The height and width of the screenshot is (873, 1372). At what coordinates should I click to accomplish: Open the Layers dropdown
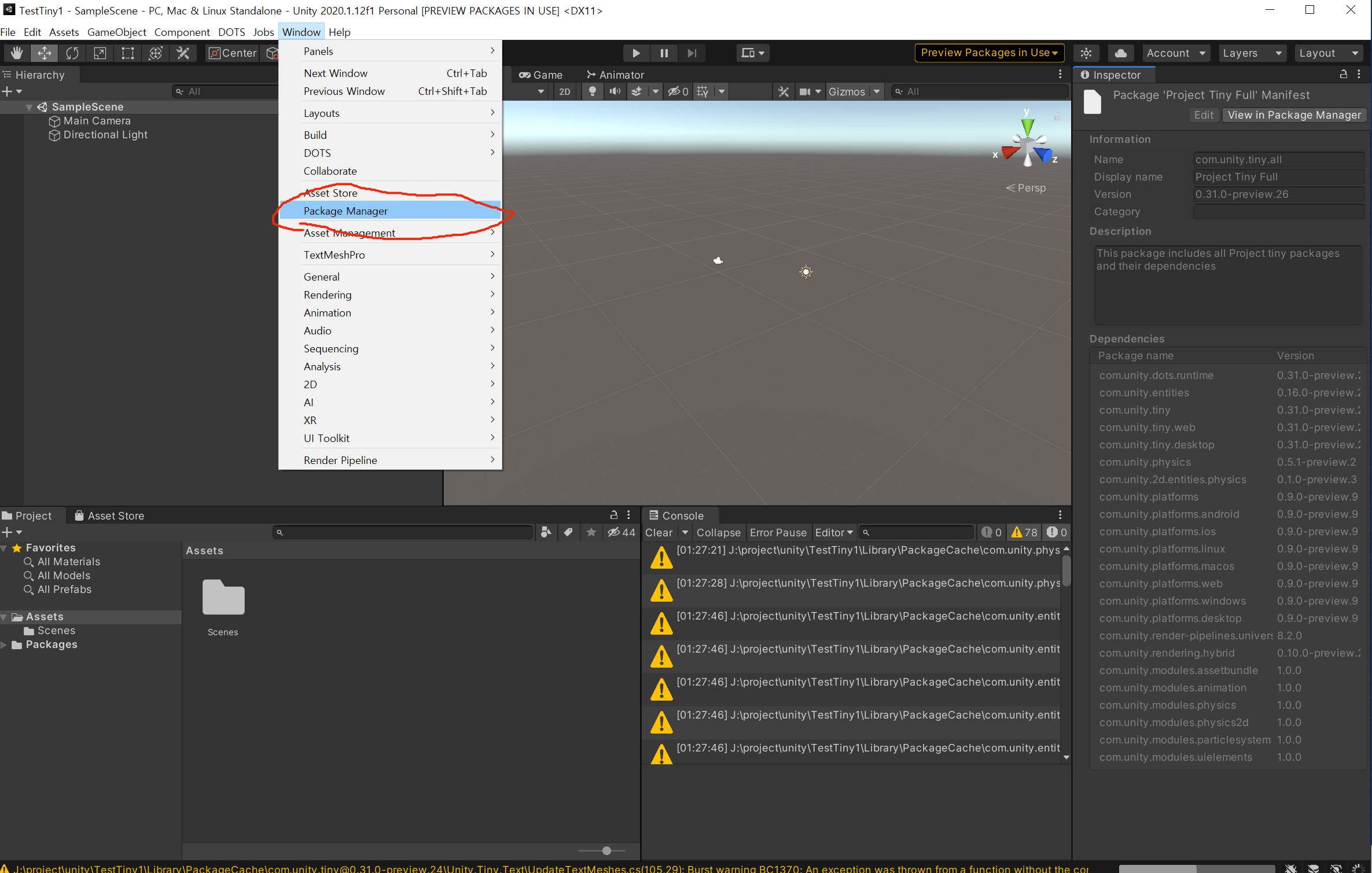[x=1252, y=53]
